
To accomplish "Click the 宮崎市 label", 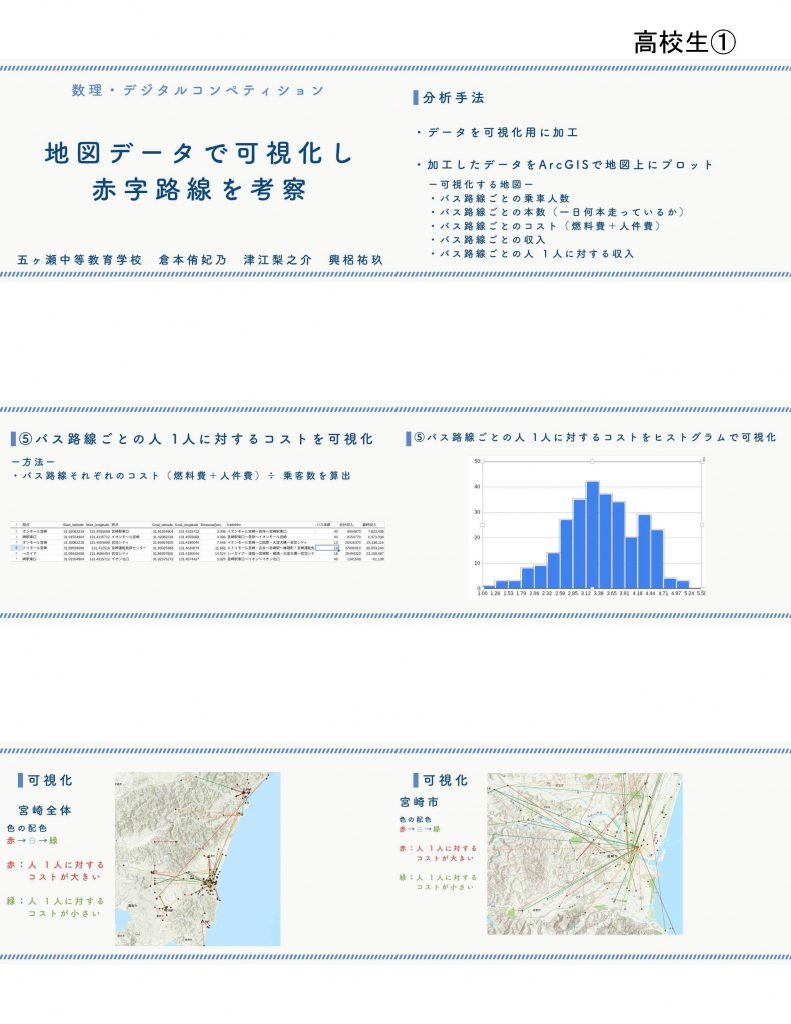I will tap(419, 802).
